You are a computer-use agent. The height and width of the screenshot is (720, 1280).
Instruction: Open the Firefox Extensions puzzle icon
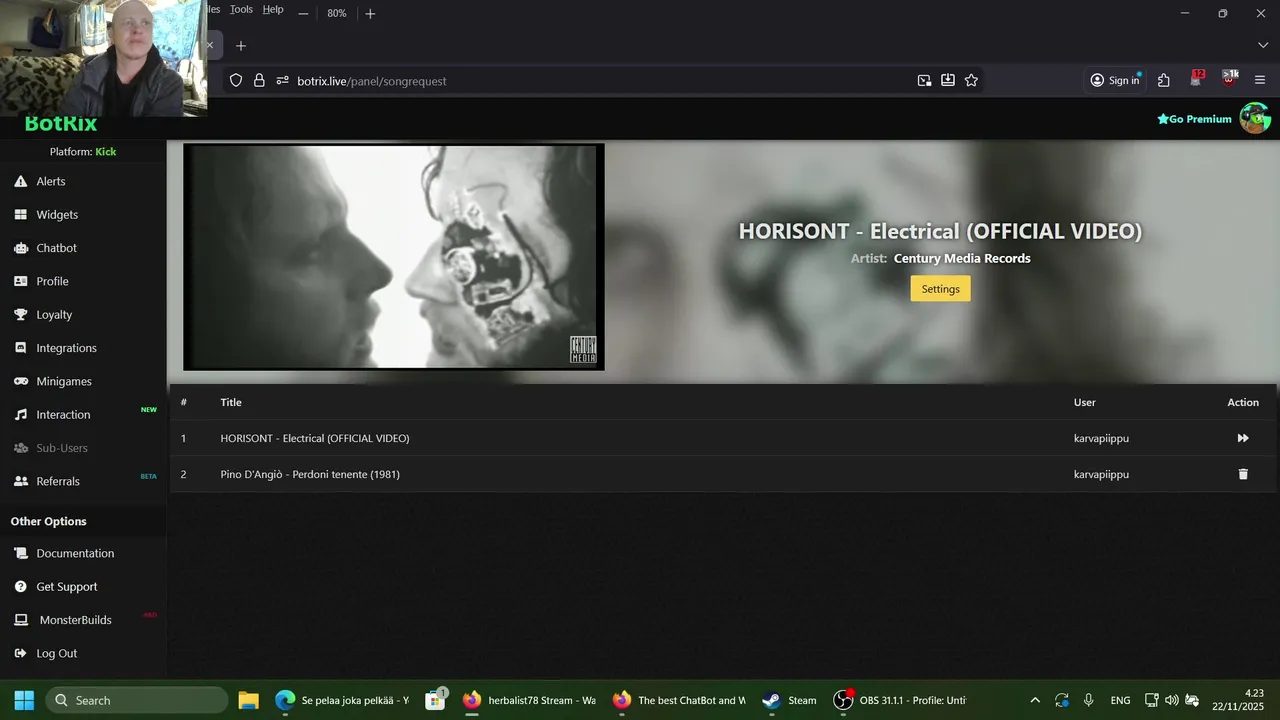1163,81
